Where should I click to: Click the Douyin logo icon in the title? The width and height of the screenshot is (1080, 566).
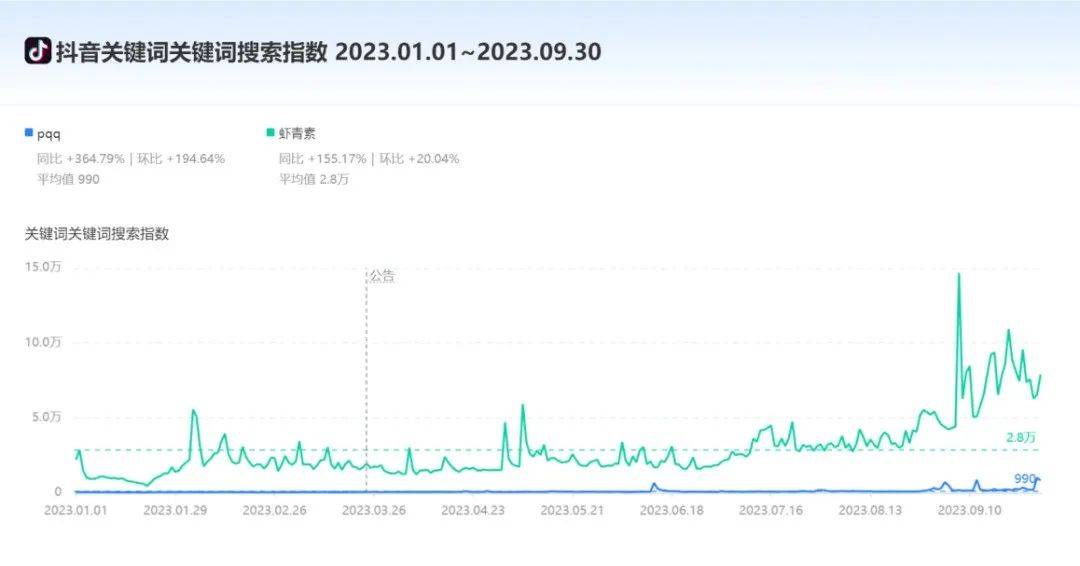pos(37,51)
